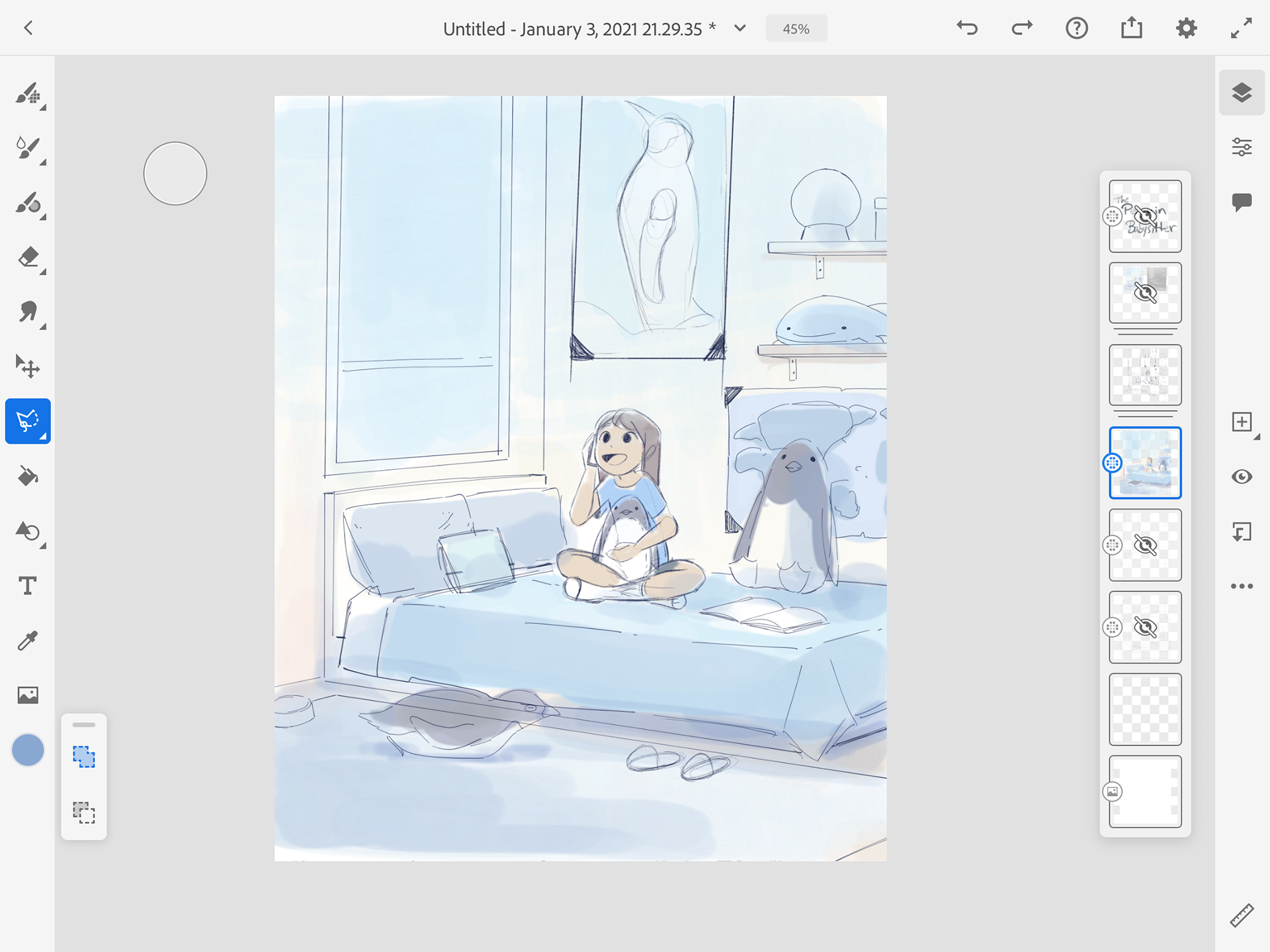Open the 45% zoom level menu
1270x952 pixels.
pos(796,28)
